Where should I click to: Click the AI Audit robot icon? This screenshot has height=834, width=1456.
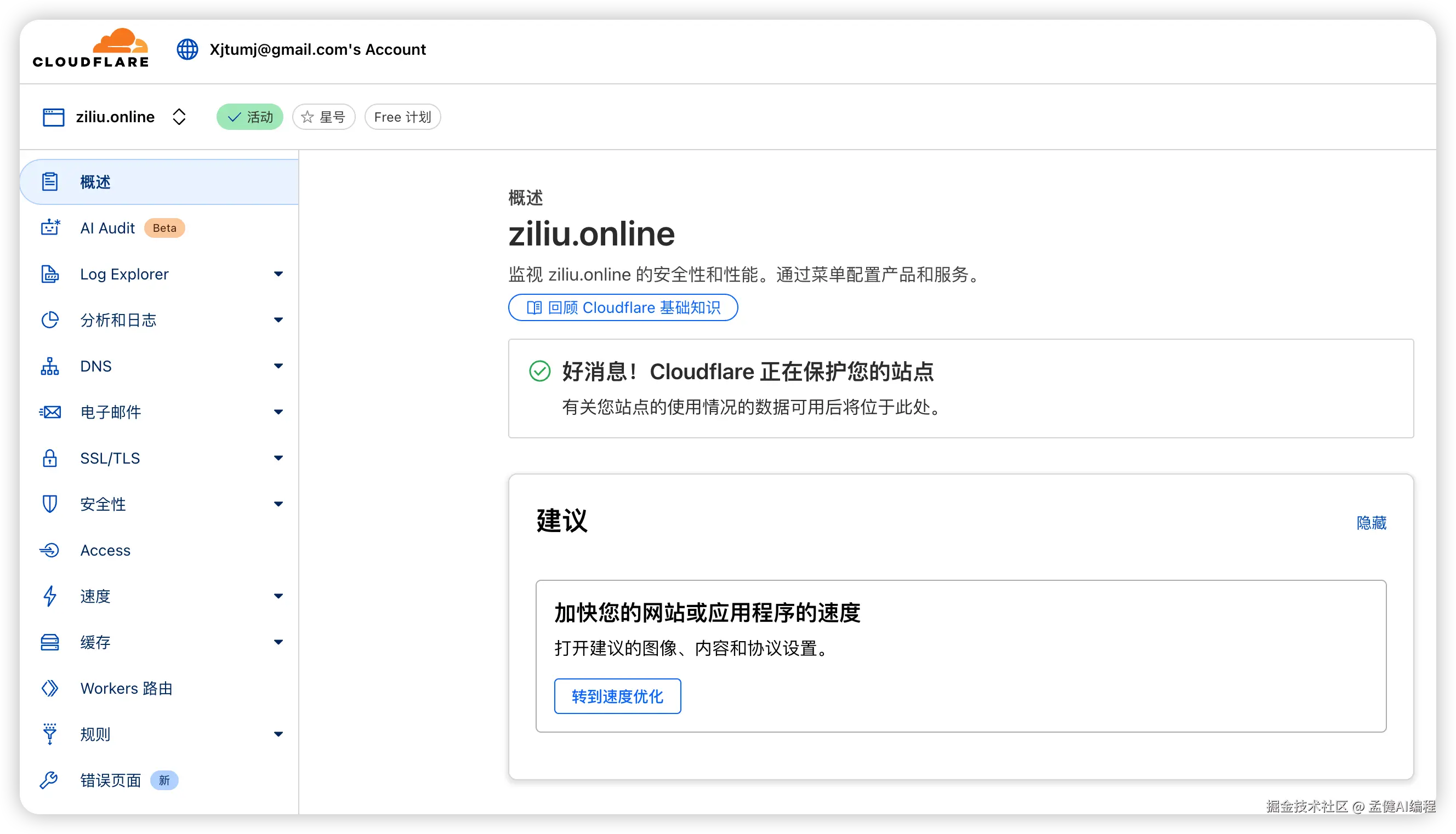pyautogui.click(x=50, y=228)
